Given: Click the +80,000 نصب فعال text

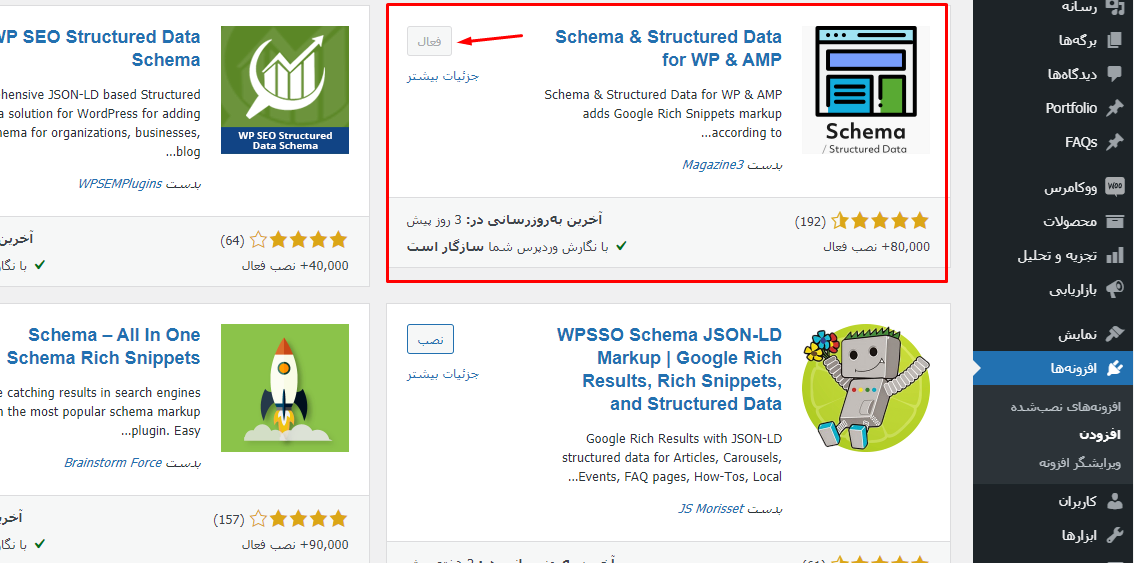Looking at the screenshot, I should pyautogui.click(x=877, y=247).
